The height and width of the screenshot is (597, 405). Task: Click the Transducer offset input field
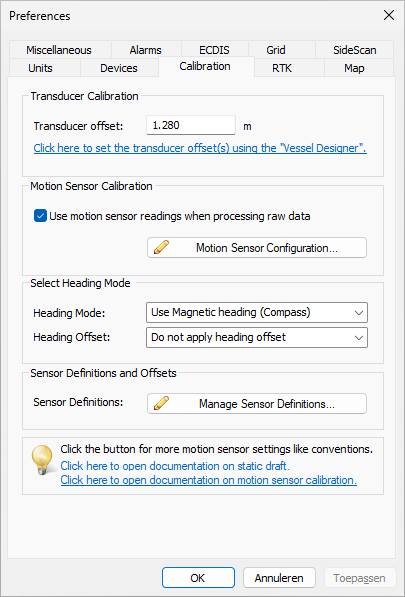(x=191, y=125)
